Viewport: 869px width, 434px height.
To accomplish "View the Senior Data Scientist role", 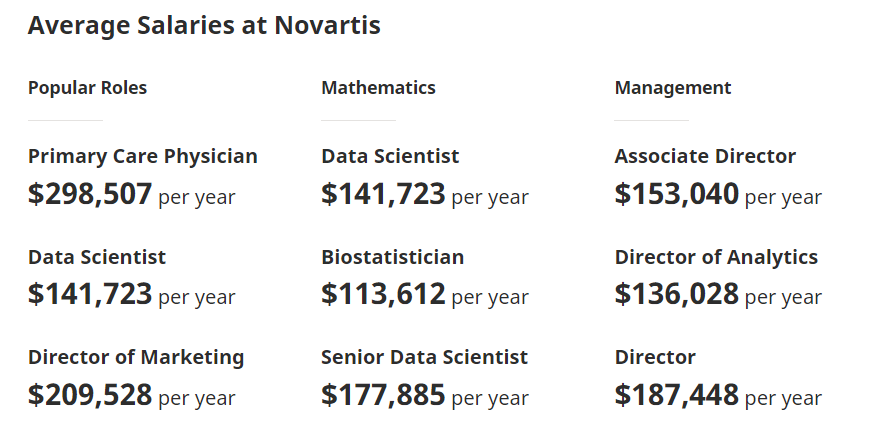I will (x=424, y=357).
